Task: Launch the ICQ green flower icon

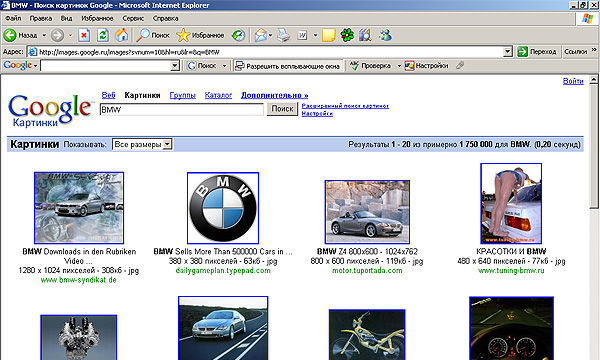Action: (x=347, y=36)
